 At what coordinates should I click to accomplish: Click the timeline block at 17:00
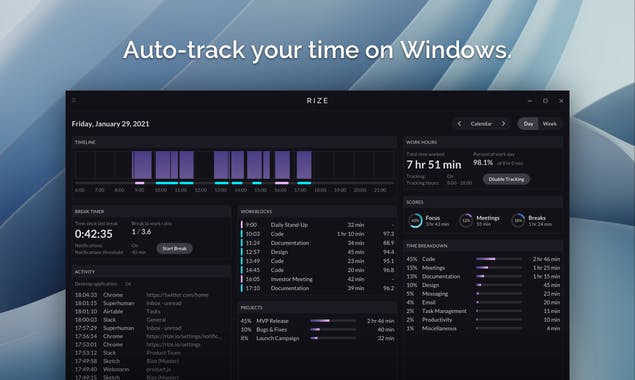click(304, 165)
